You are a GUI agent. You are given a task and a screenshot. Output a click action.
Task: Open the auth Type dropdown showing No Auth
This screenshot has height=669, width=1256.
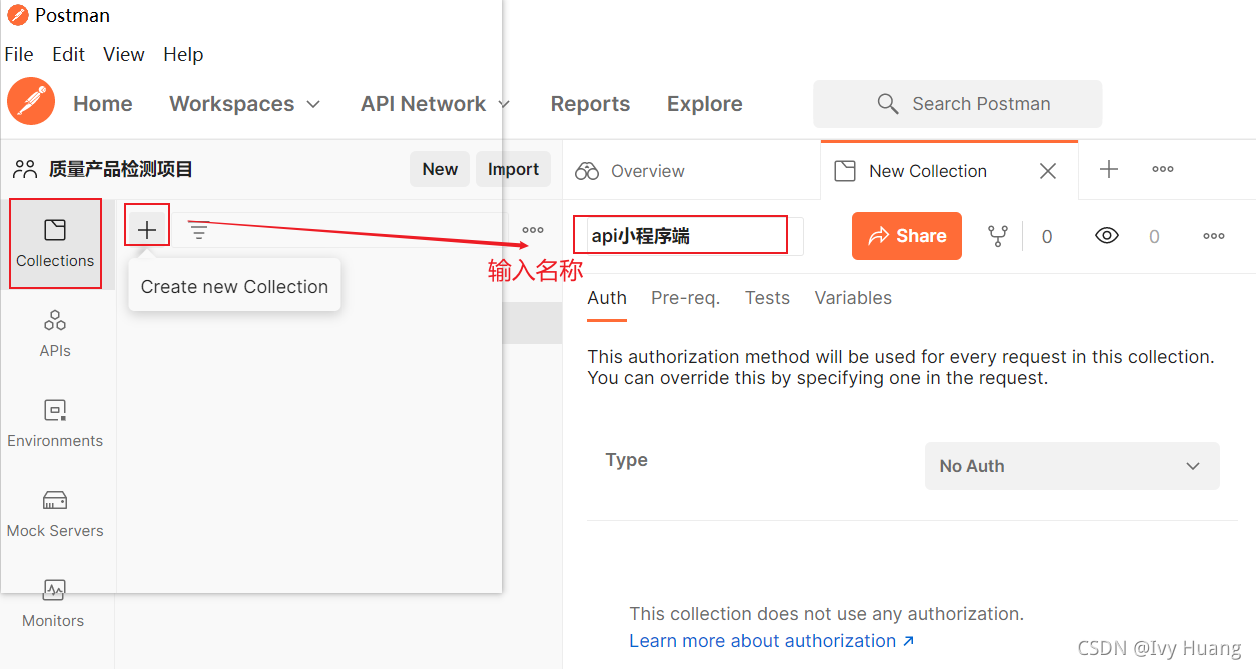pyautogui.click(x=1072, y=466)
